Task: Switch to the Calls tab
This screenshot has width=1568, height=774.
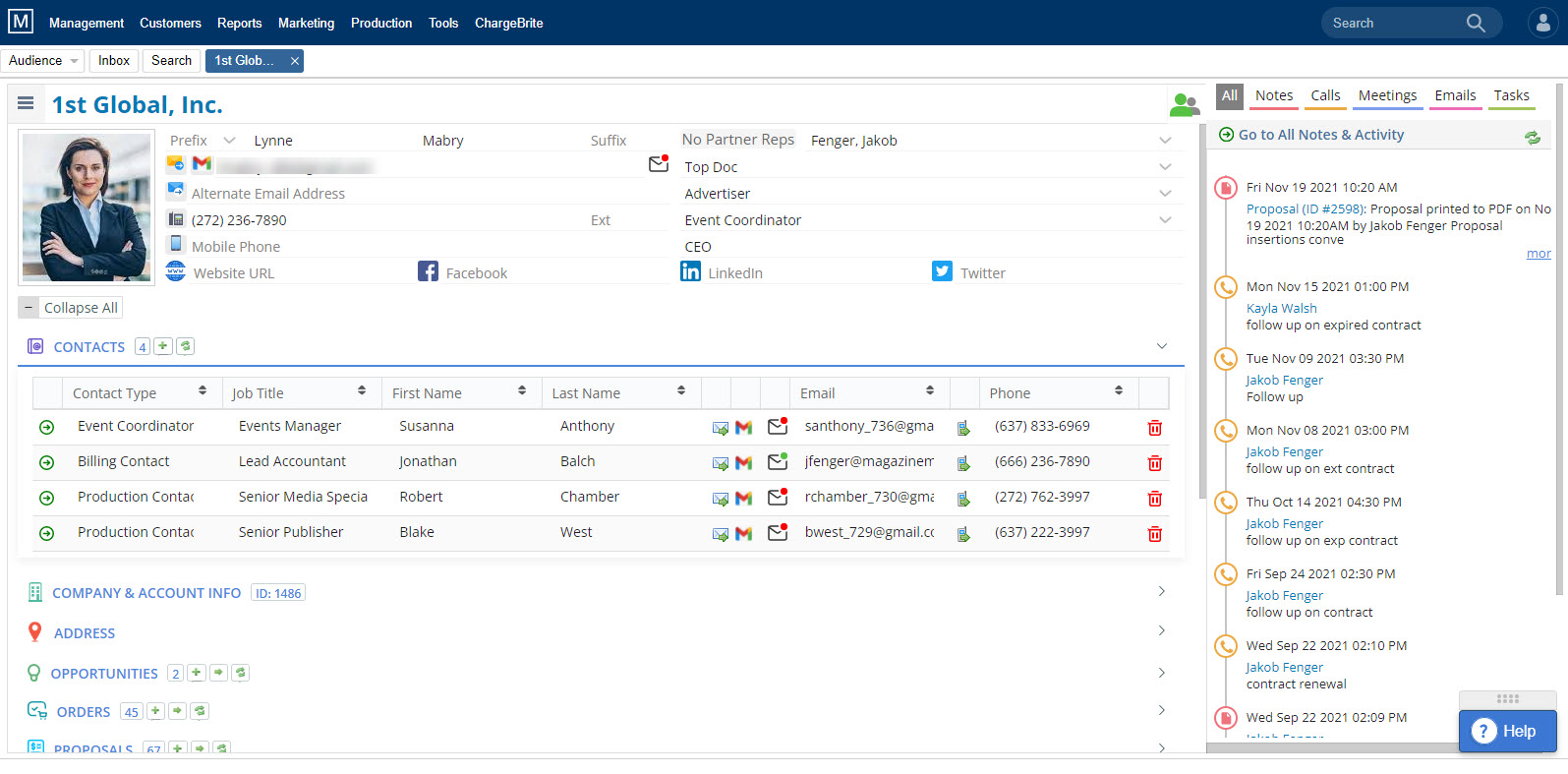Action: pos(1325,95)
